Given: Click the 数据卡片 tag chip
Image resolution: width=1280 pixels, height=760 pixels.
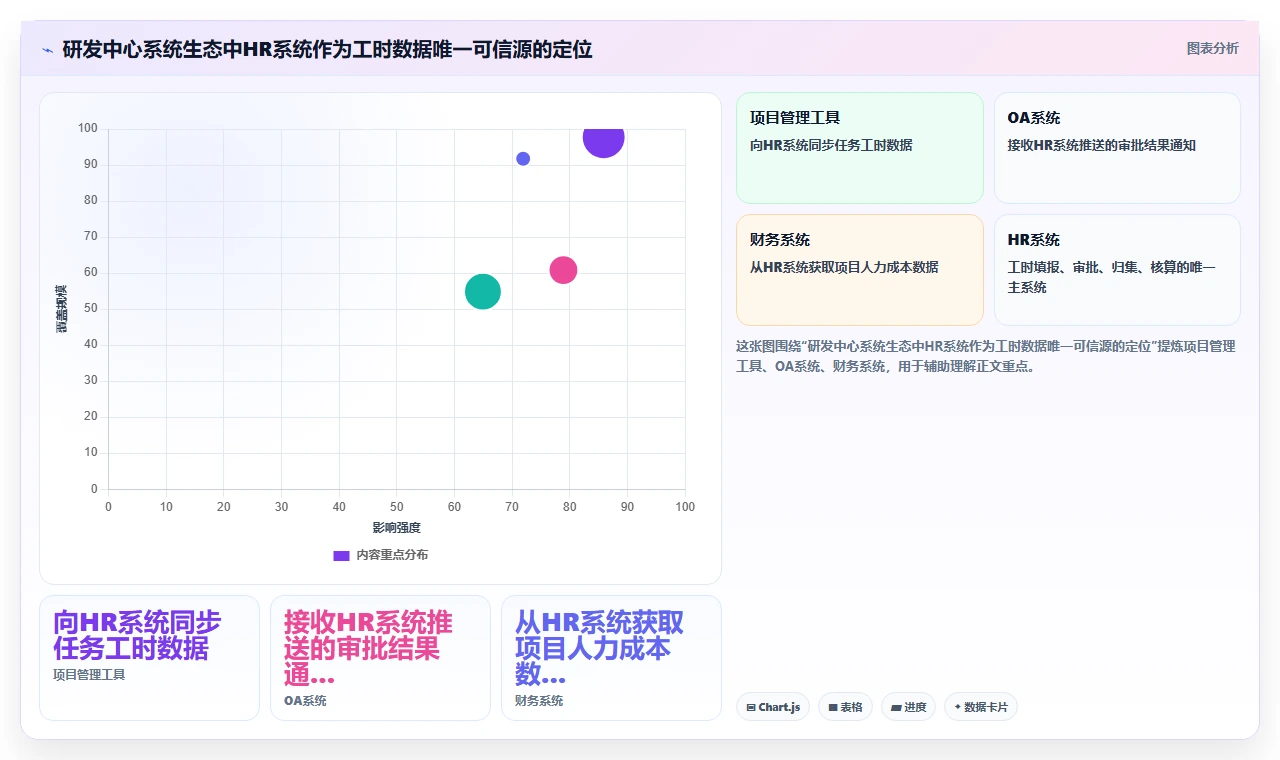Looking at the screenshot, I should click(x=981, y=707).
